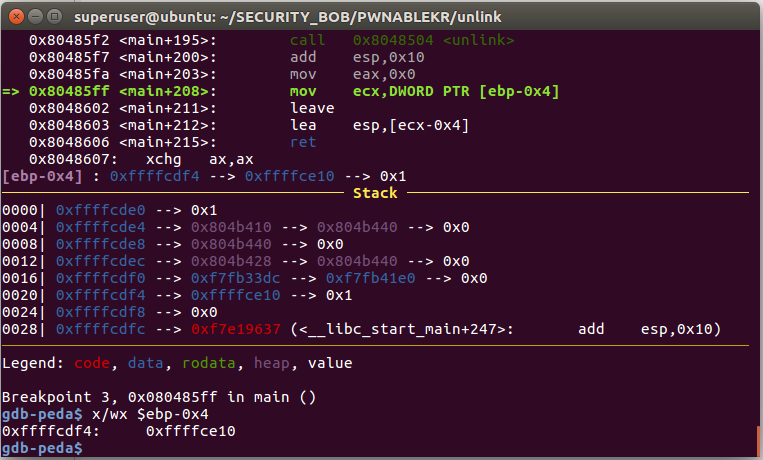Click the '[ebp-0x4]' label

point(42,176)
